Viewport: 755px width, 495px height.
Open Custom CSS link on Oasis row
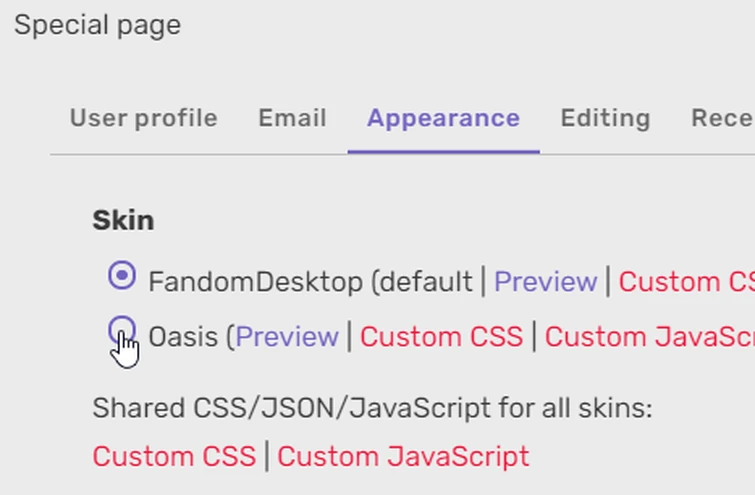[x=441, y=337]
